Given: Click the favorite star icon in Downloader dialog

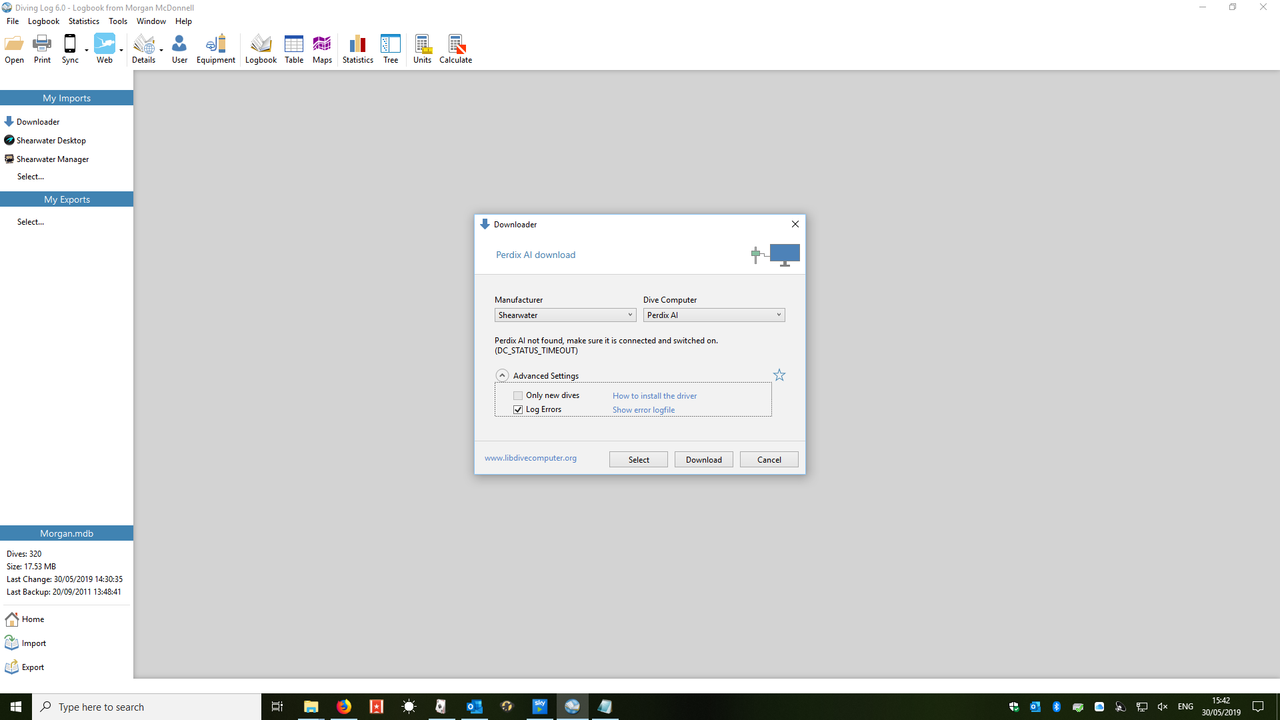Looking at the screenshot, I should point(779,375).
